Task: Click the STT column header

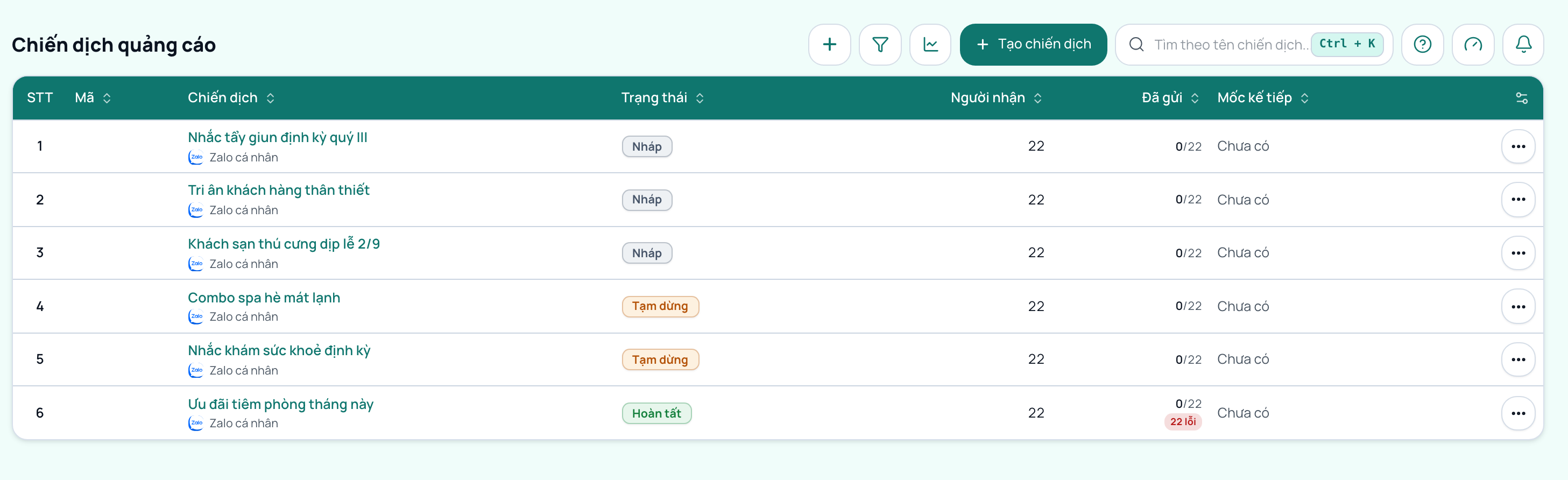Action: [x=40, y=98]
